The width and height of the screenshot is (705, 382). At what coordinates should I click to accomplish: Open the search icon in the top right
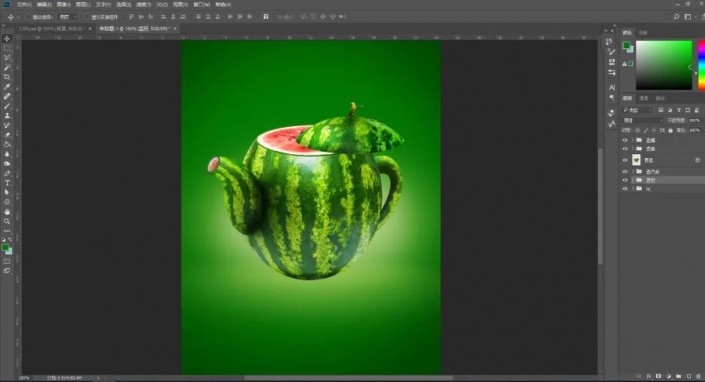(676, 17)
